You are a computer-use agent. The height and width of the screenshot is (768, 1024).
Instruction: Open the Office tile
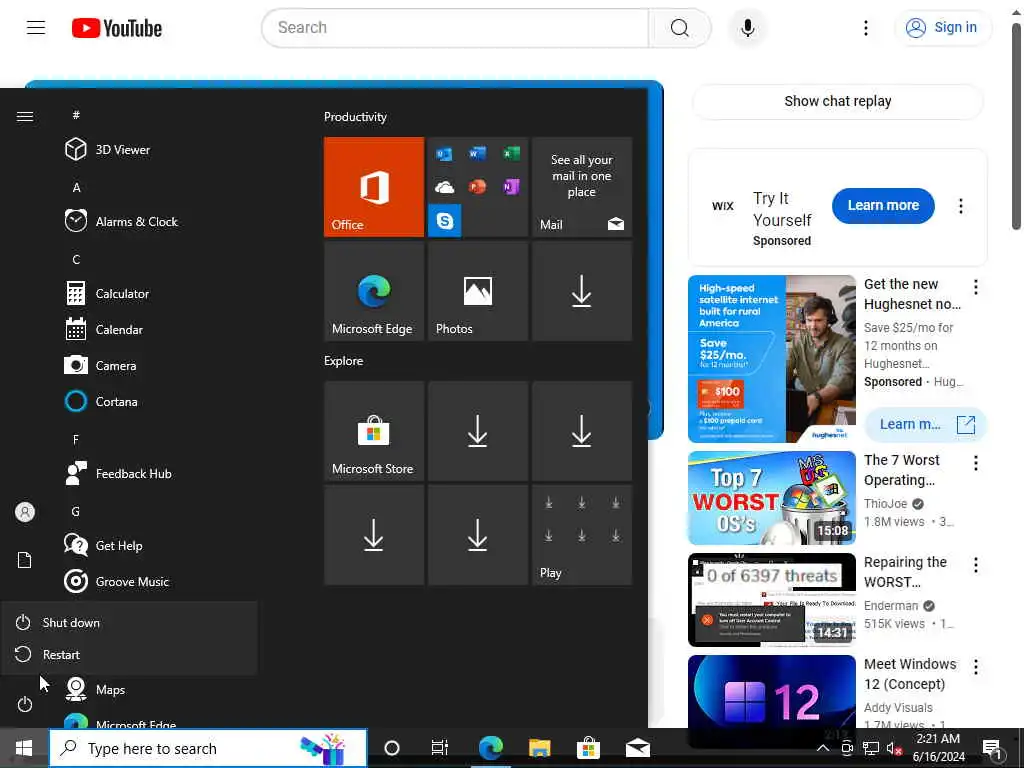point(374,187)
